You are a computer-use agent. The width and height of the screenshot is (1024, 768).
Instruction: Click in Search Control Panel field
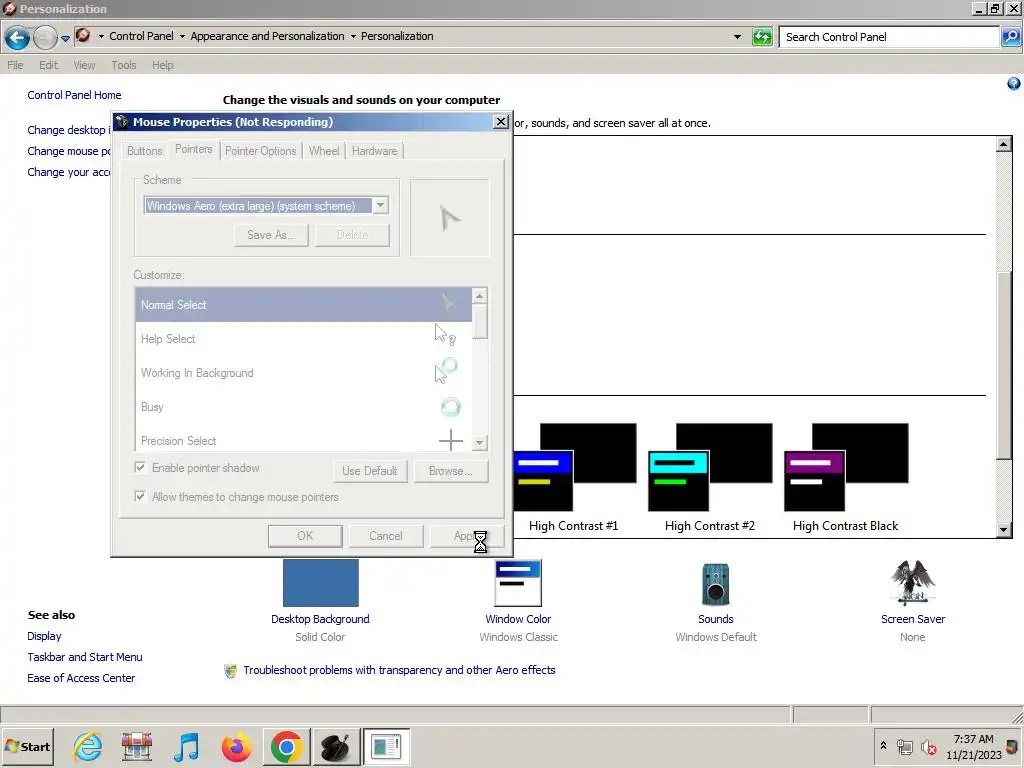pos(889,37)
